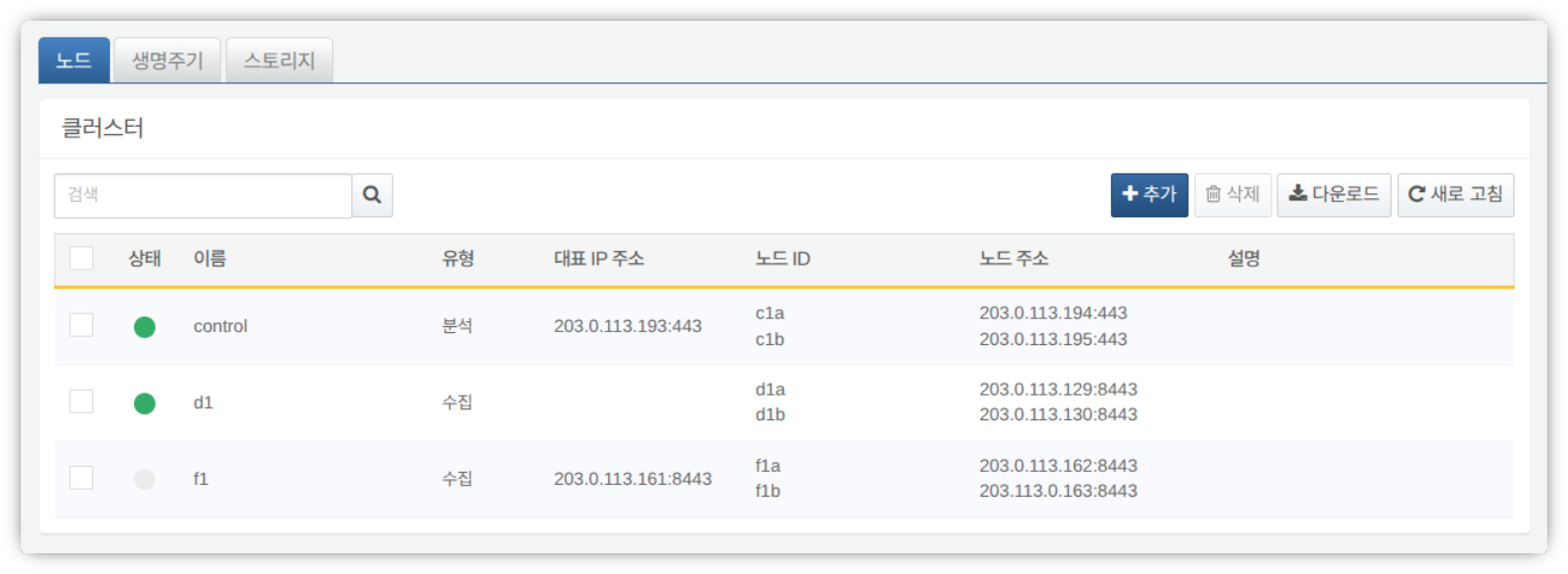This screenshot has height=574, width=1568.
Task: Click the 노드 ID column header
Action: coord(783,259)
